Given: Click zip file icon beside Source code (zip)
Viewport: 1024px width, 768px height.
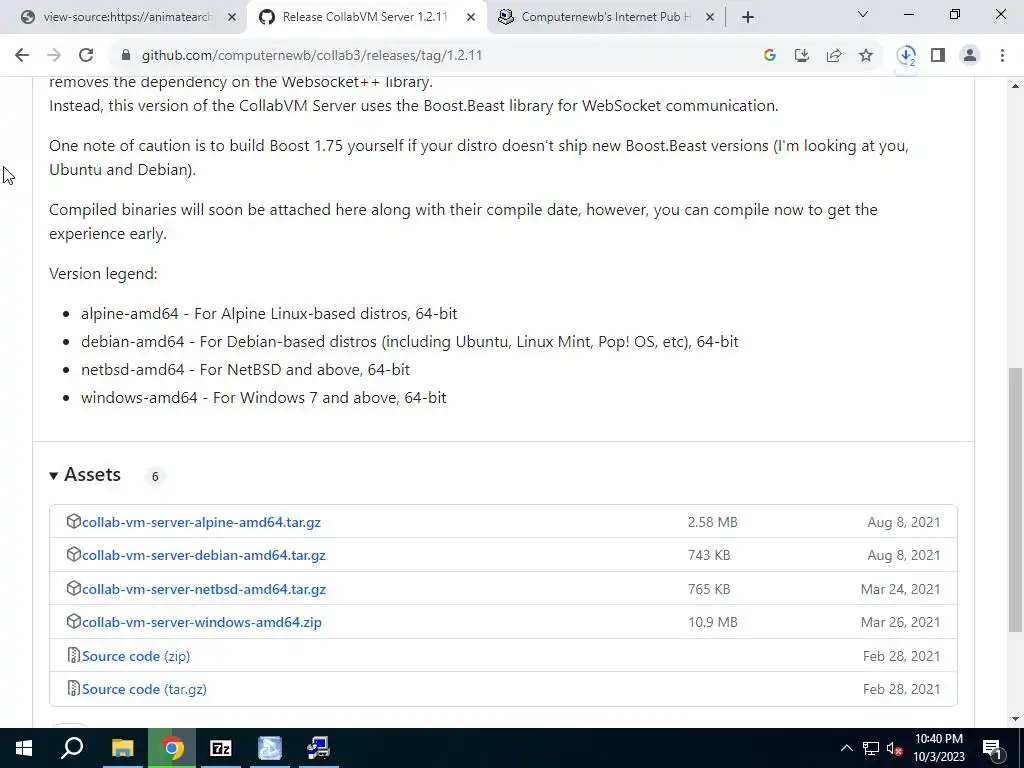Looking at the screenshot, I should [x=74, y=655].
